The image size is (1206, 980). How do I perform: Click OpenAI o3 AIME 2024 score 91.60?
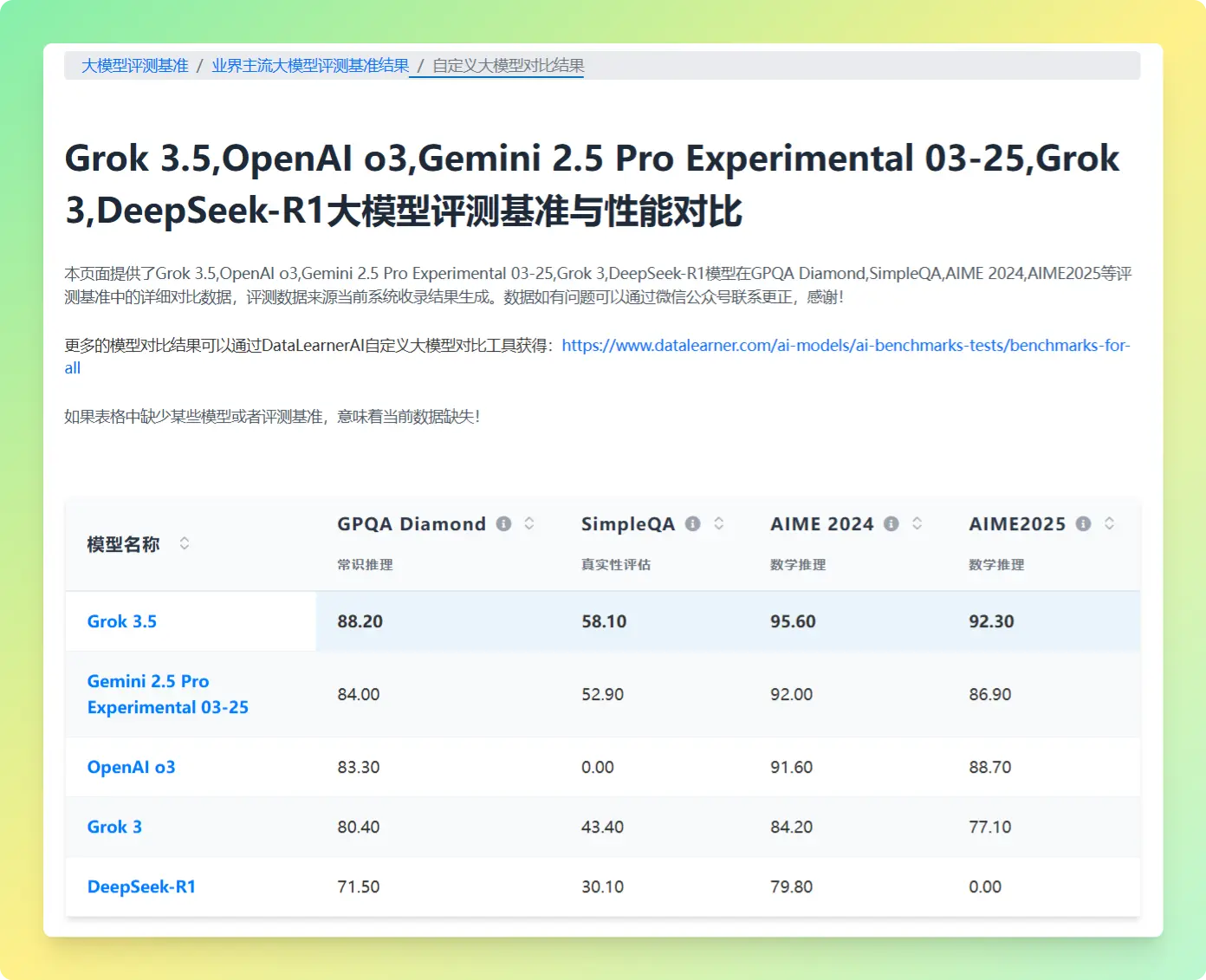[792, 767]
